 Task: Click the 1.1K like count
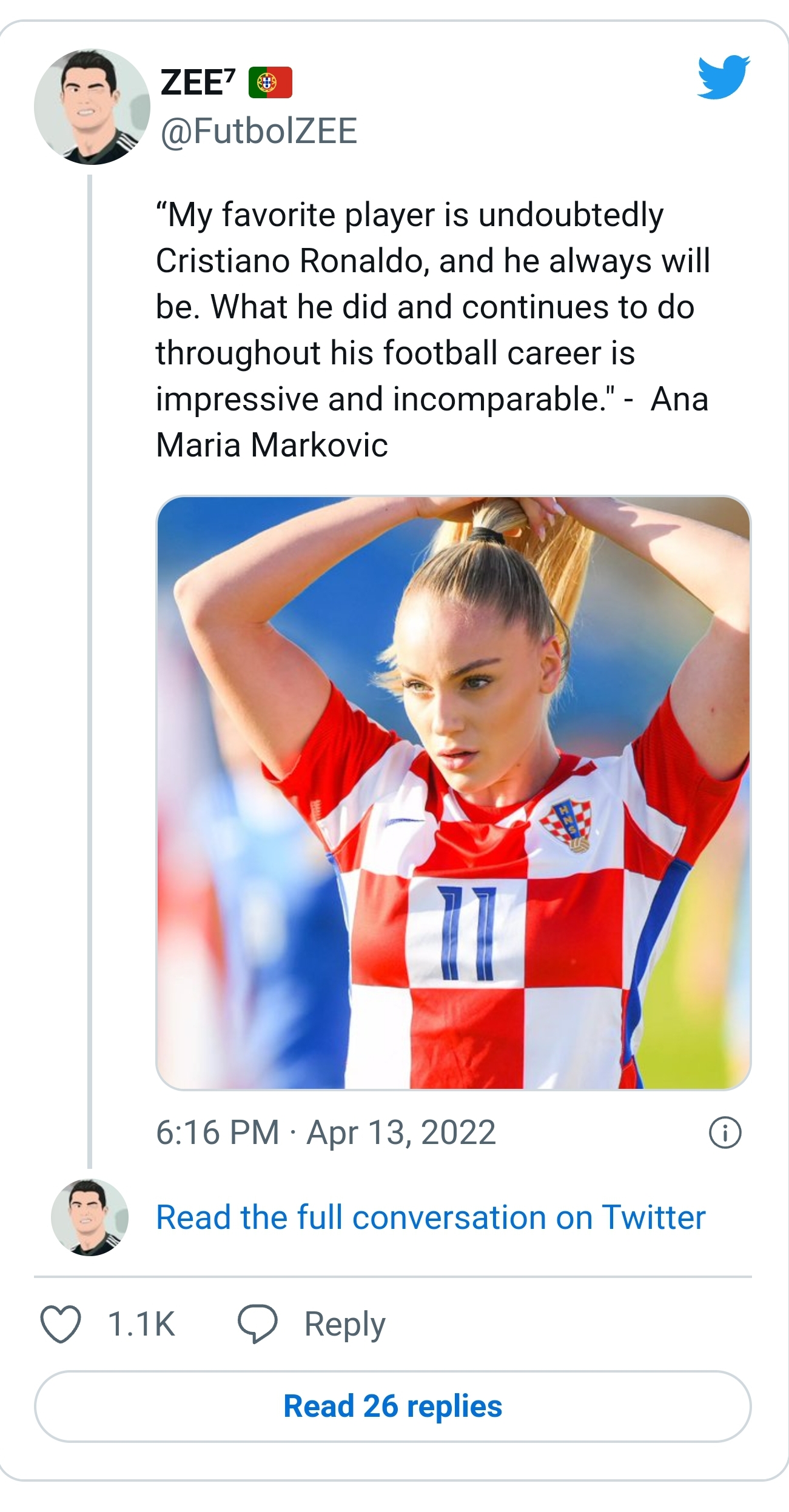coord(141,1324)
